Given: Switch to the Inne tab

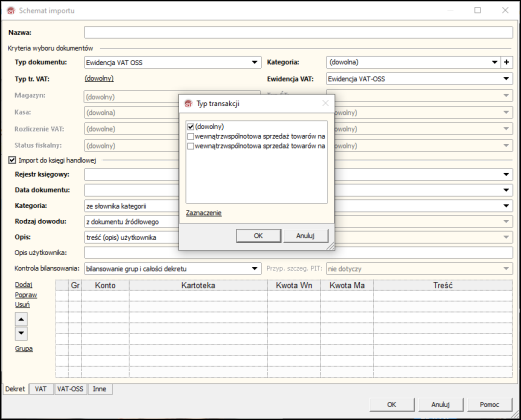Looking at the screenshot, I should pos(99,389).
